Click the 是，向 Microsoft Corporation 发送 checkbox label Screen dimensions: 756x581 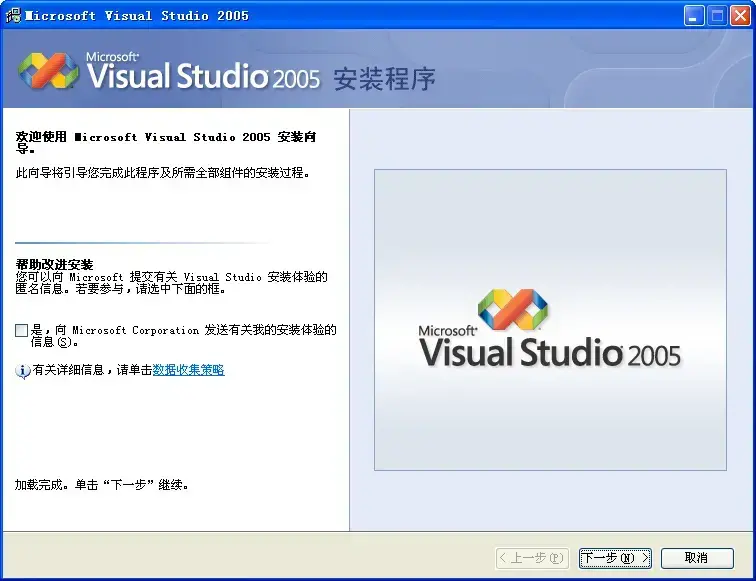click(x=183, y=336)
